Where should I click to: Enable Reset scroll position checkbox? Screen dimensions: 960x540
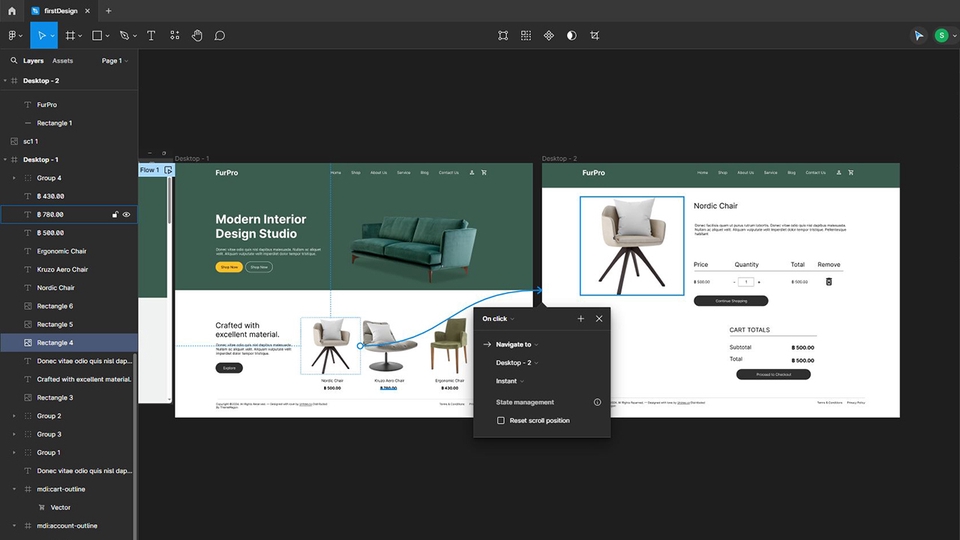[501, 420]
